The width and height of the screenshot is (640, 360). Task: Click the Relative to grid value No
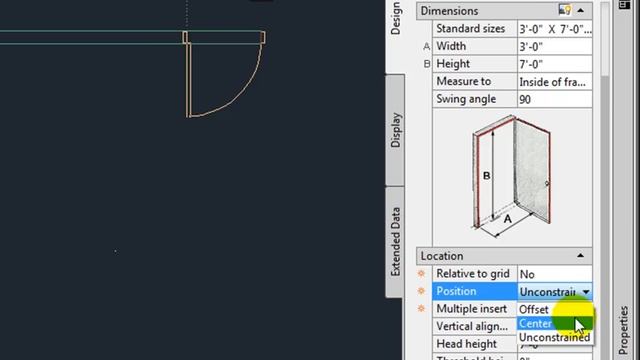tap(555, 274)
